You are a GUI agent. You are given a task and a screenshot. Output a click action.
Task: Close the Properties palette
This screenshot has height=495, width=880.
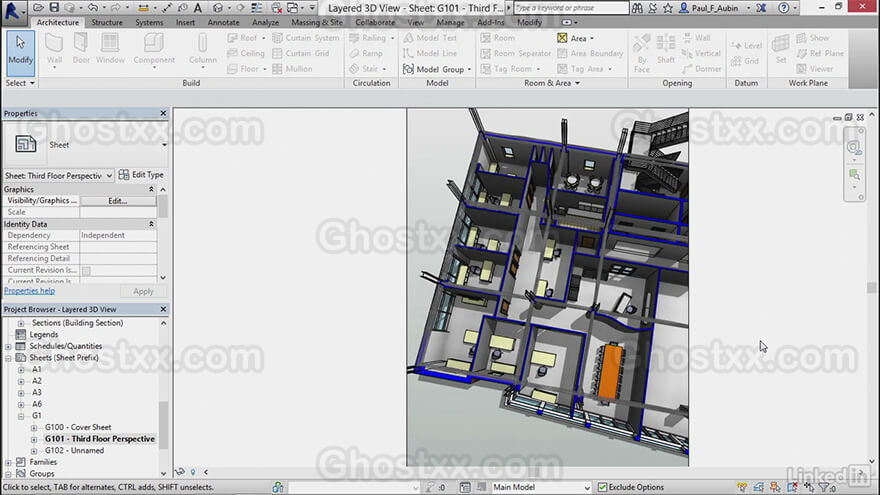163,113
